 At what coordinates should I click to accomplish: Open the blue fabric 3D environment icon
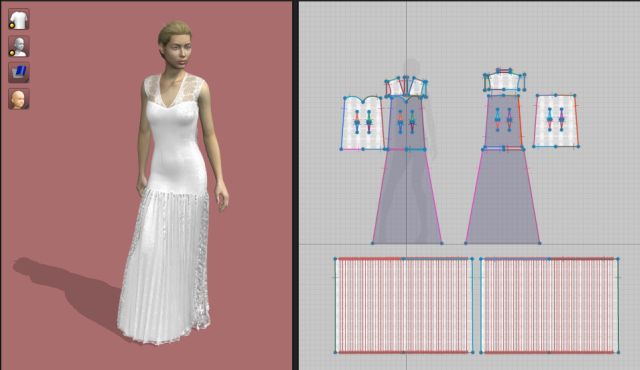(x=19, y=73)
